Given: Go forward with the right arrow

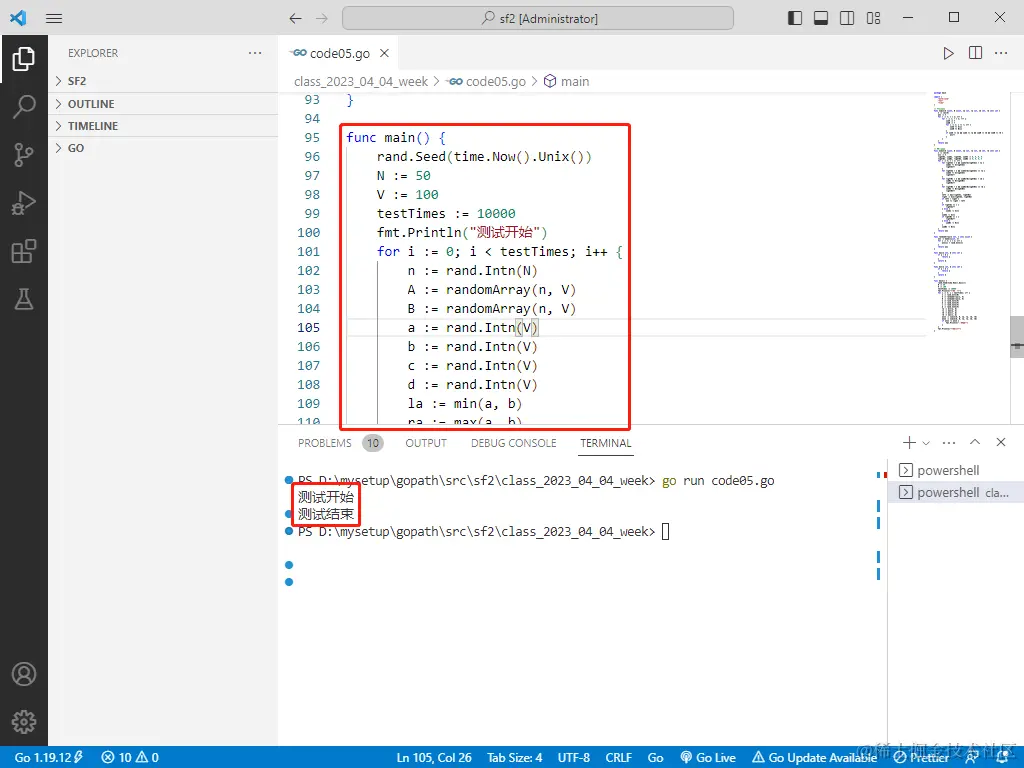Looking at the screenshot, I should 322,18.
